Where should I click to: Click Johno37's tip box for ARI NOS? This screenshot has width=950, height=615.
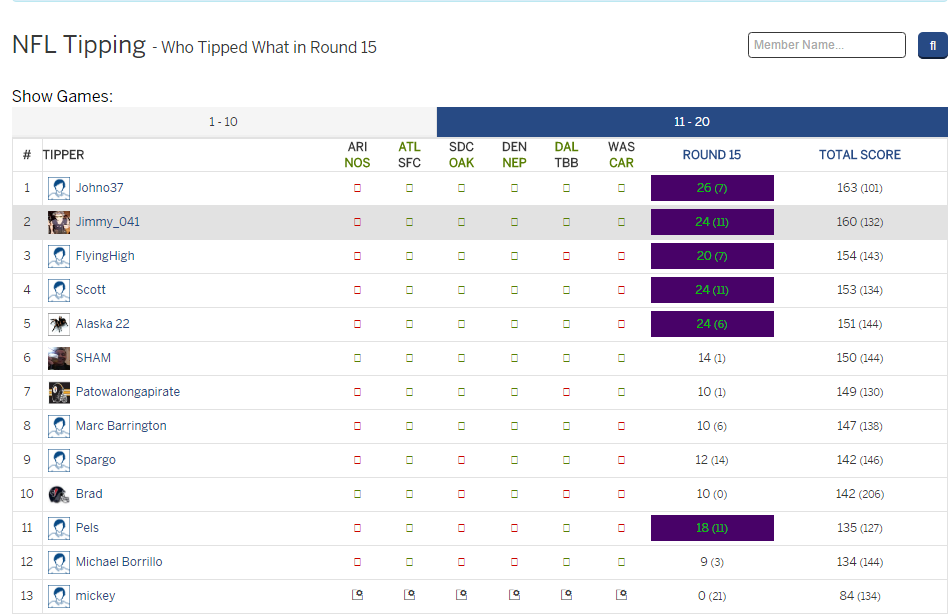pos(357,188)
